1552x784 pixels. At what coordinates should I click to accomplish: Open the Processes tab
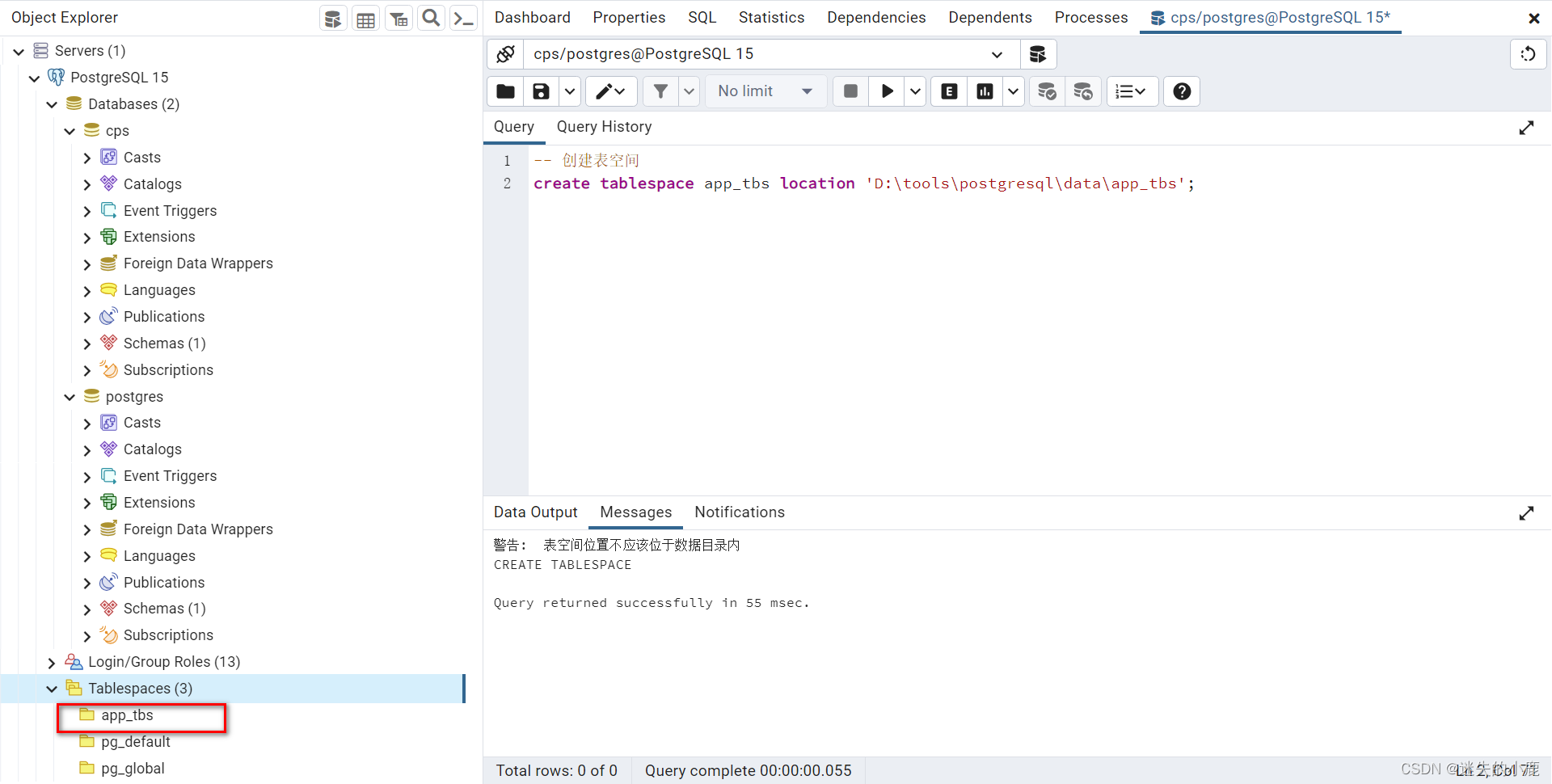tap(1090, 18)
